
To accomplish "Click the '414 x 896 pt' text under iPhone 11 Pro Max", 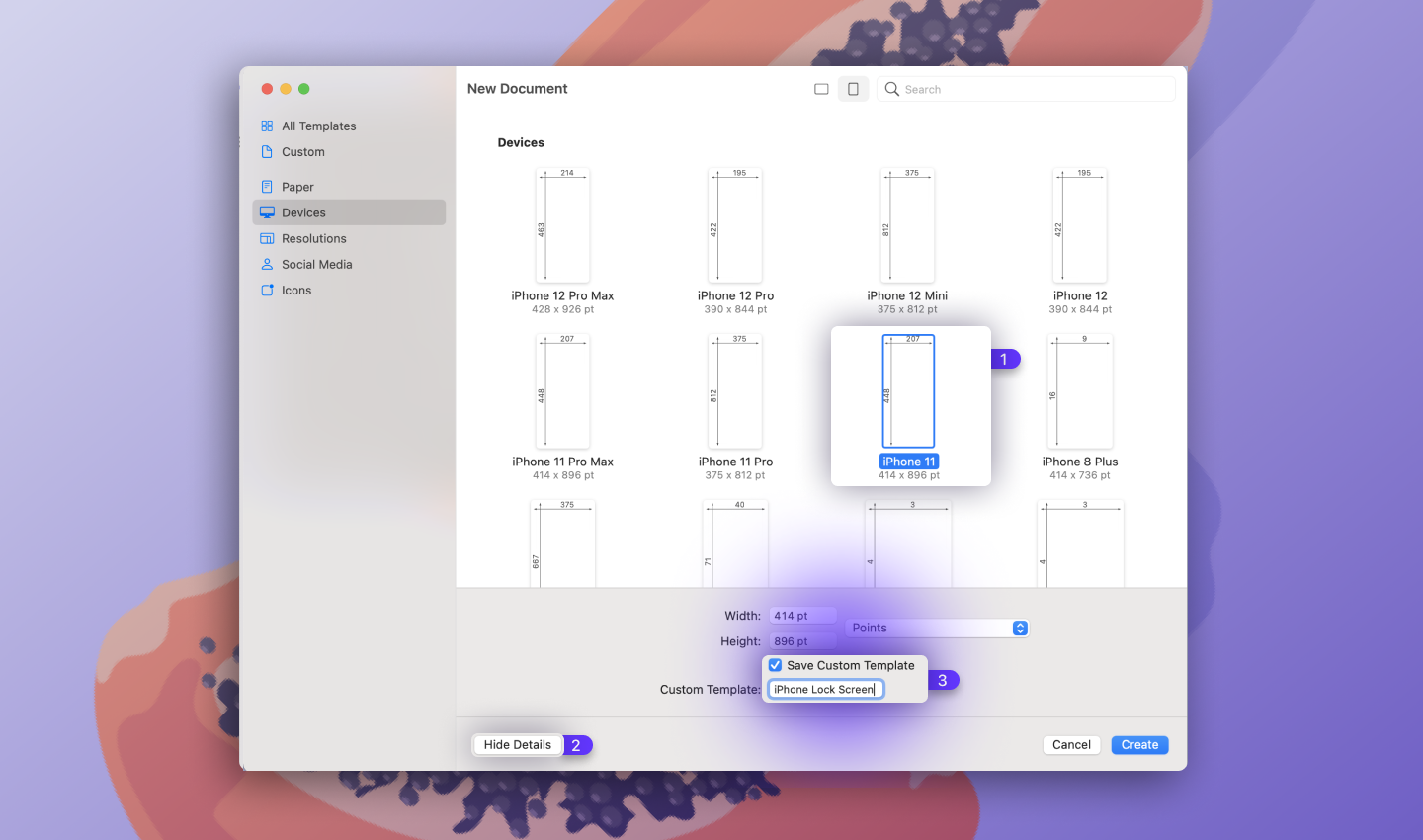I will (563, 475).
